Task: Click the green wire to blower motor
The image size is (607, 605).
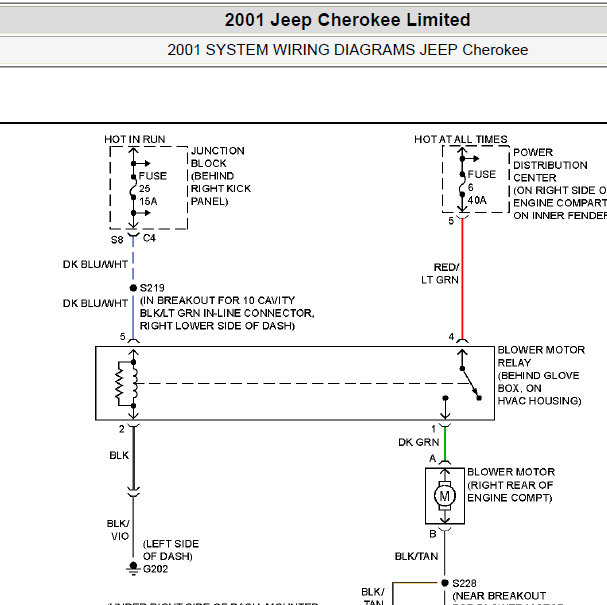Action: pyautogui.click(x=445, y=444)
